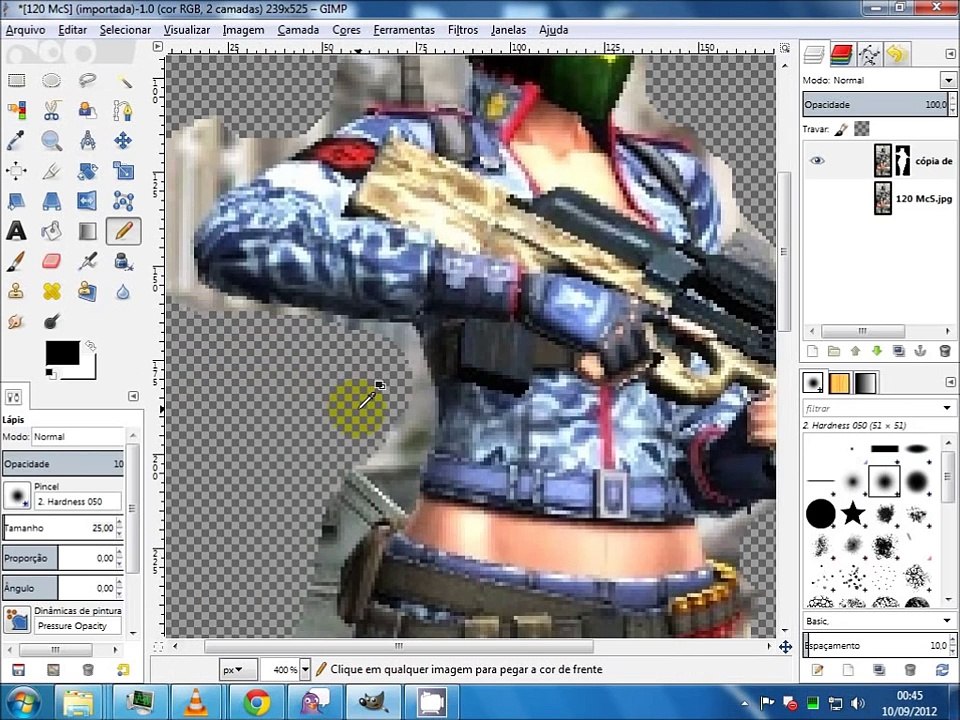This screenshot has width=960, height=720.
Task: Select the Heal tool
Action: [51, 291]
